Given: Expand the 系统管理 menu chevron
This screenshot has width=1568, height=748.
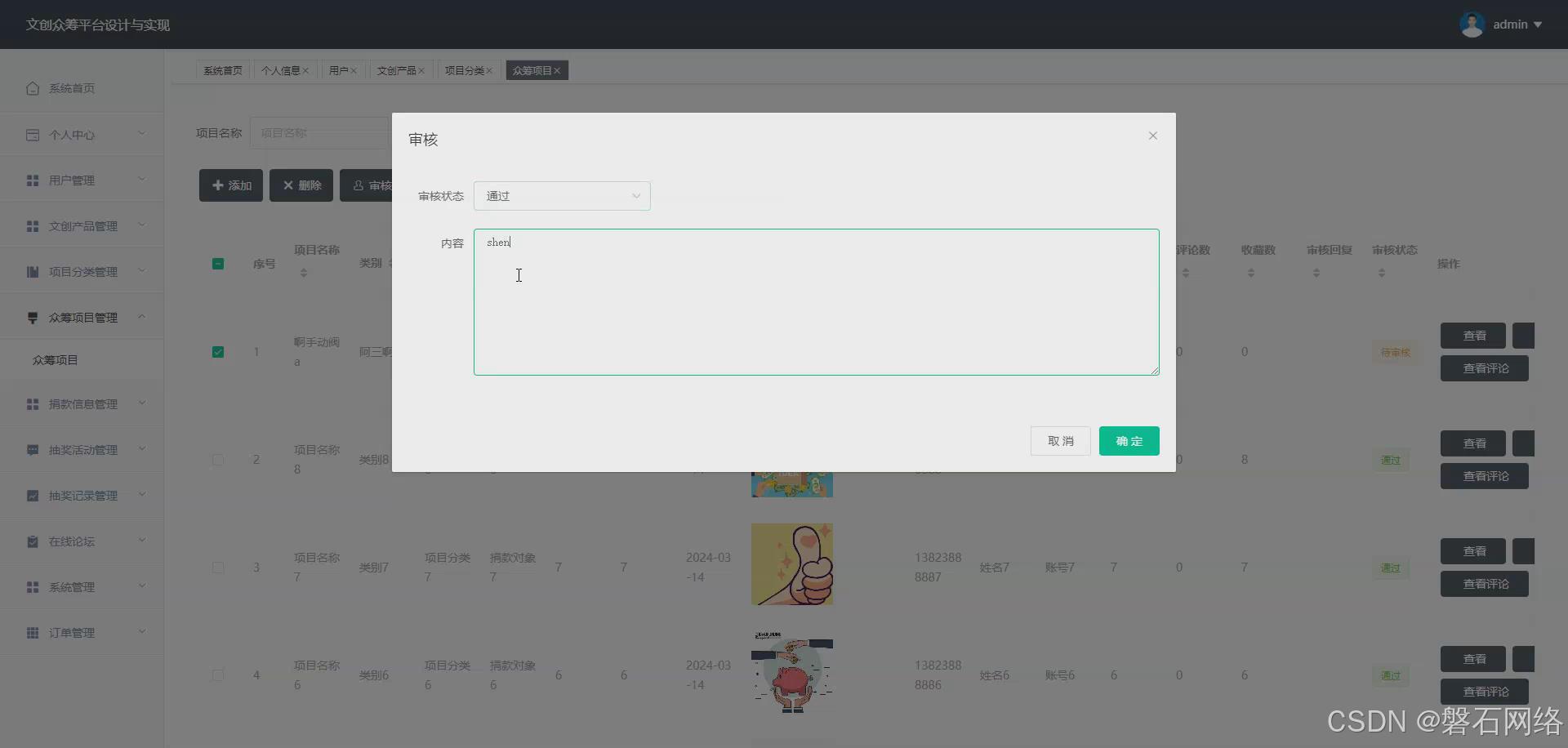Looking at the screenshot, I should click(x=141, y=585).
